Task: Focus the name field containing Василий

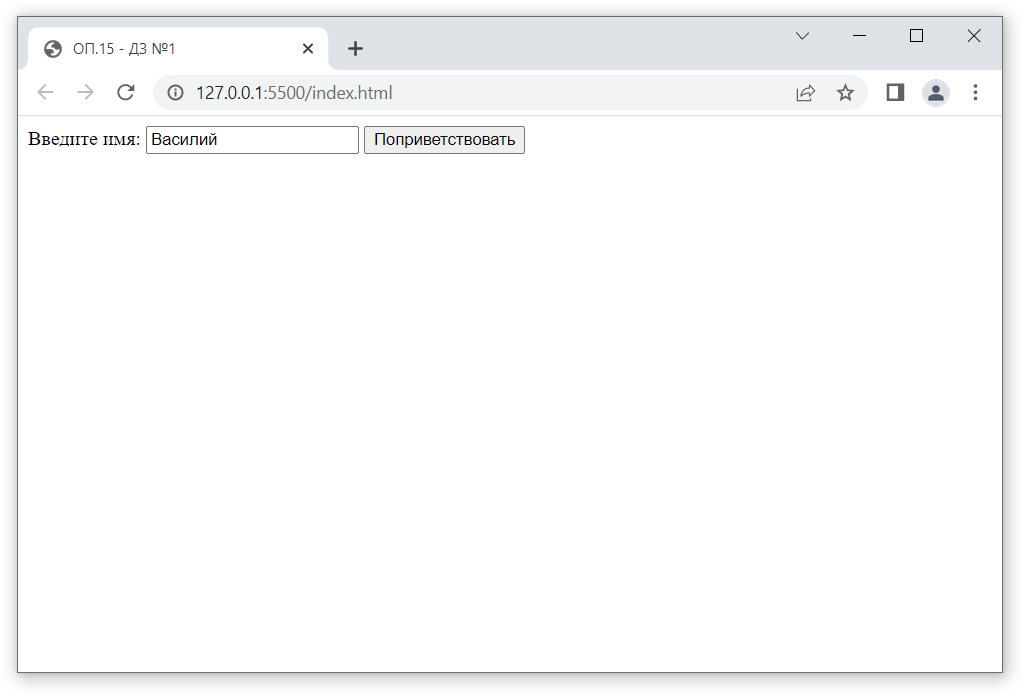Action: (252, 140)
